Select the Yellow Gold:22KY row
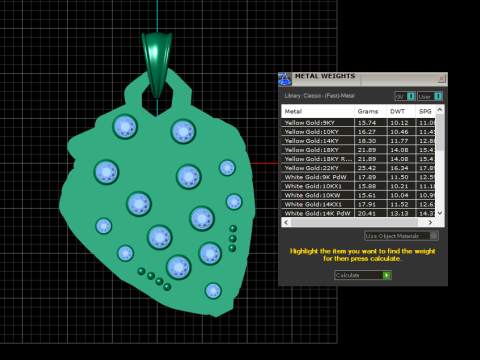The width and height of the screenshot is (480, 360). pos(358,168)
